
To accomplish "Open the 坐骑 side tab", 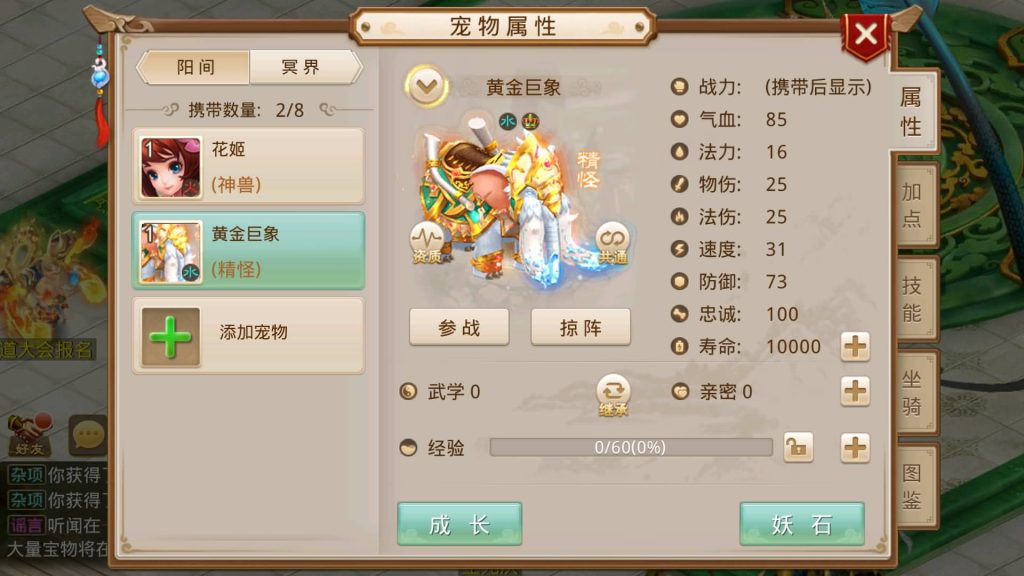I will pos(912,392).
